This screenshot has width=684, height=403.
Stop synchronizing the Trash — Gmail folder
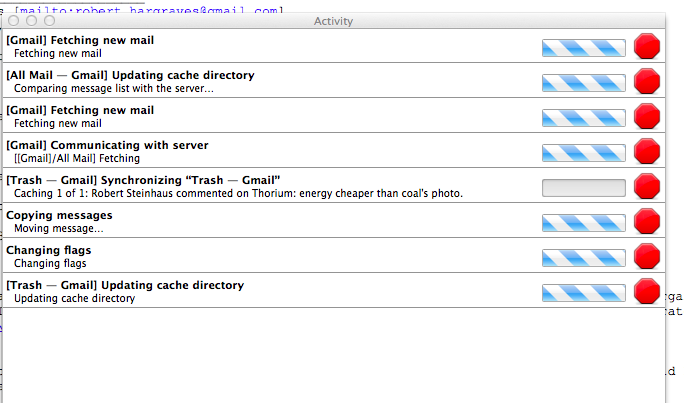(648, 186)
